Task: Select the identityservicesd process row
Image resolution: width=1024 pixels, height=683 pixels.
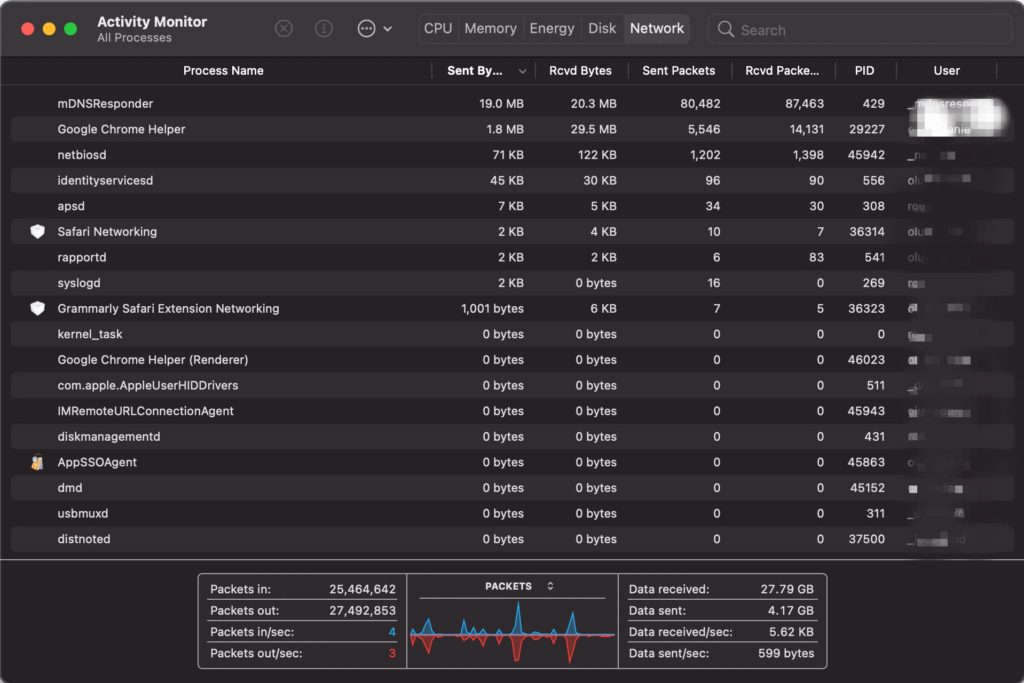Action: [512, 180]
